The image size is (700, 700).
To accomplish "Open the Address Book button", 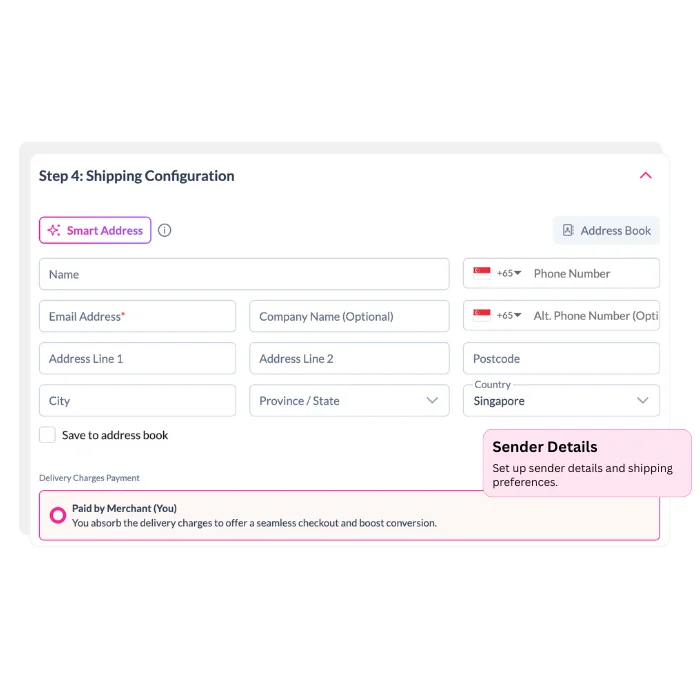I will (x=606, y=231).
